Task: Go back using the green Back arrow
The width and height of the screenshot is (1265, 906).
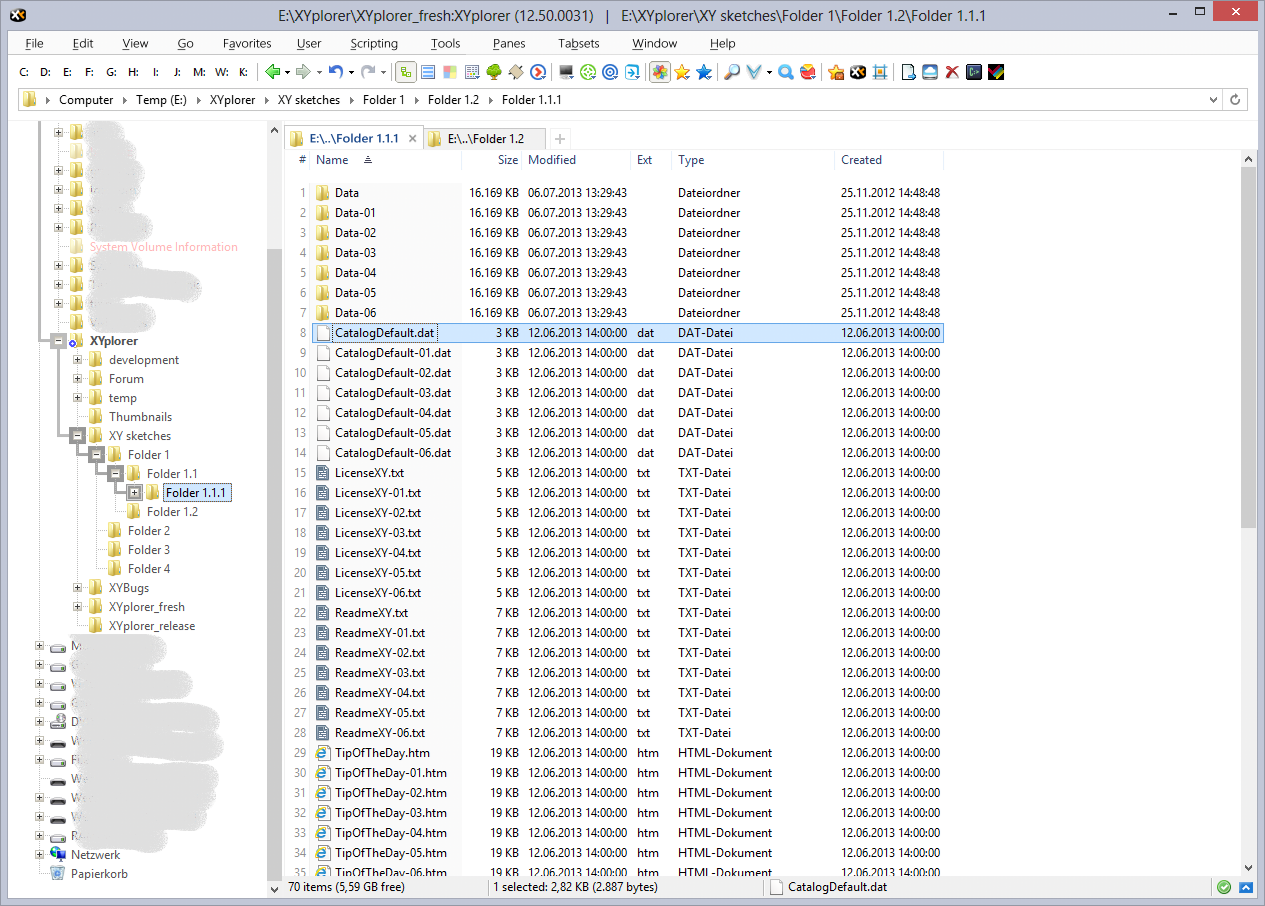Action: (x=273, y=72)
